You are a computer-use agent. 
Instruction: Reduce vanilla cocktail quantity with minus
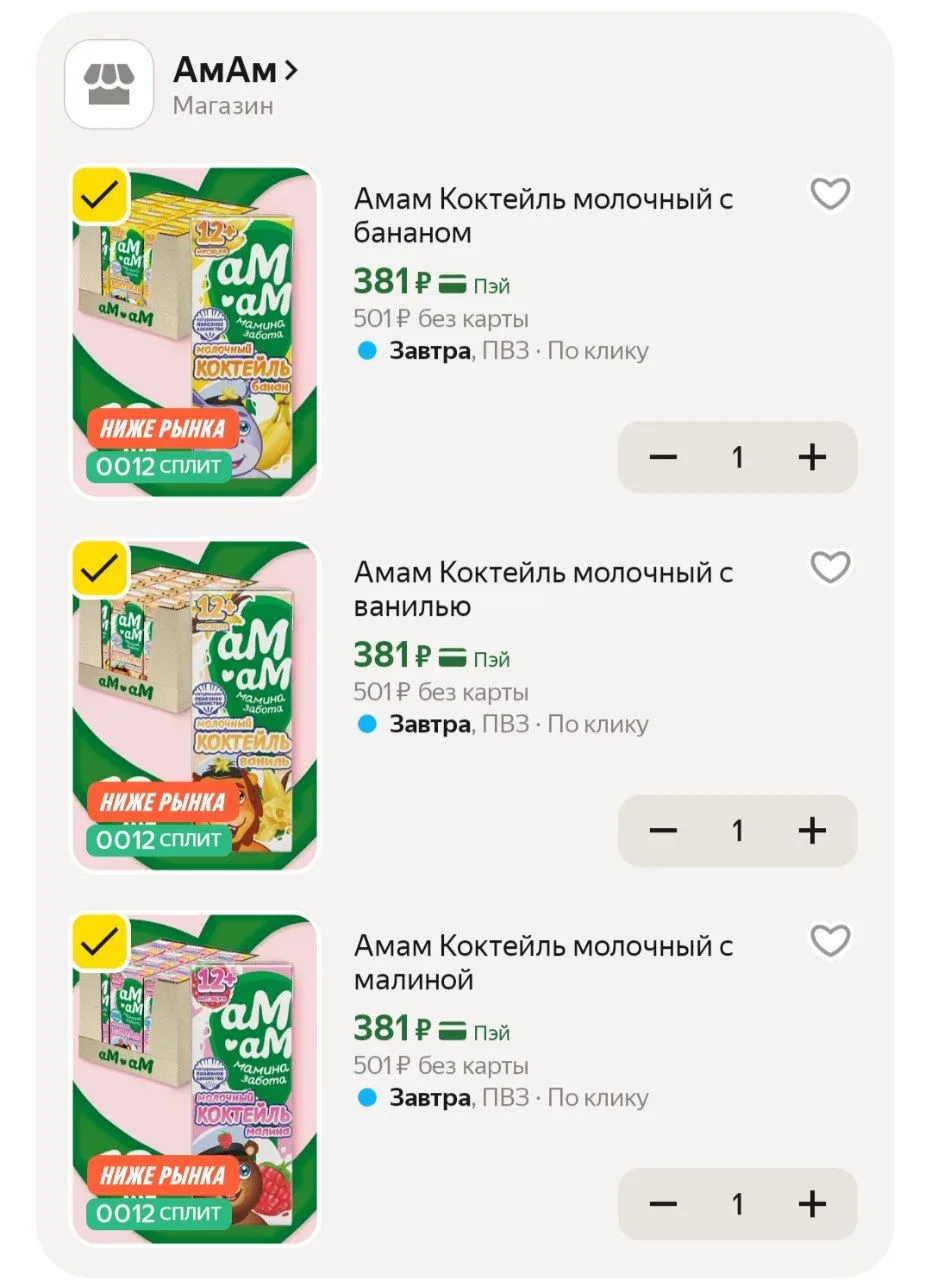click(x=663, y=830)
